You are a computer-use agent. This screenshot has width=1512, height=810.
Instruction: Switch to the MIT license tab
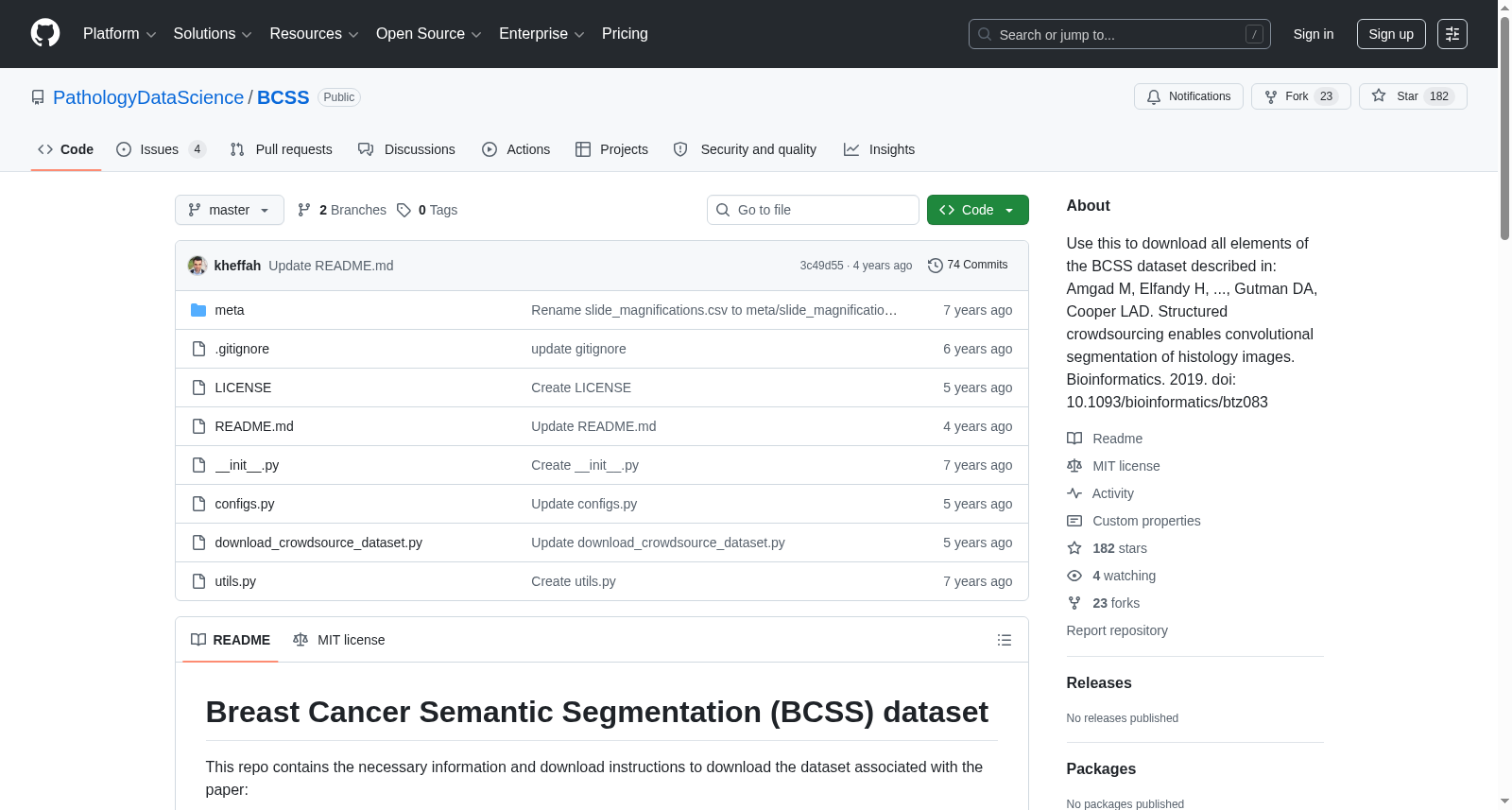click(339, 640)
